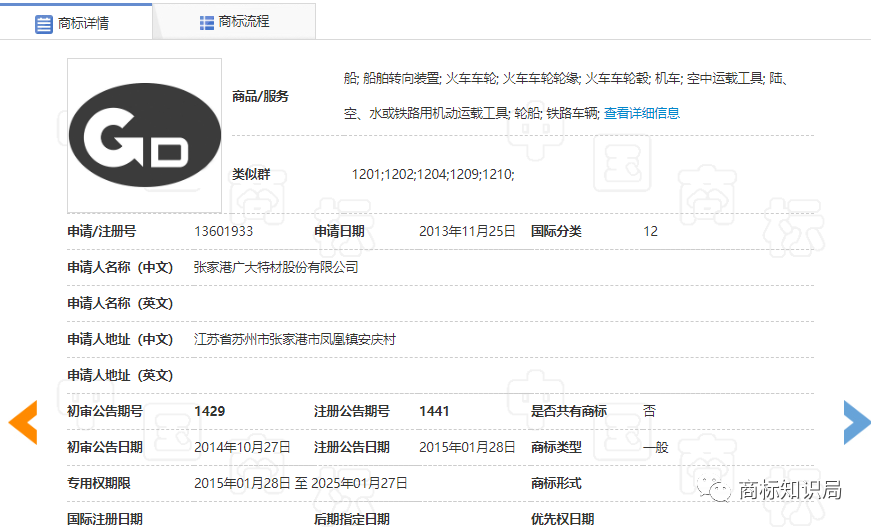Click the applicant address 江苏省苏州市张家港市凤凰镇安庆村
Viewport: 871px width, 528px height.
click(x=294, y=339)
